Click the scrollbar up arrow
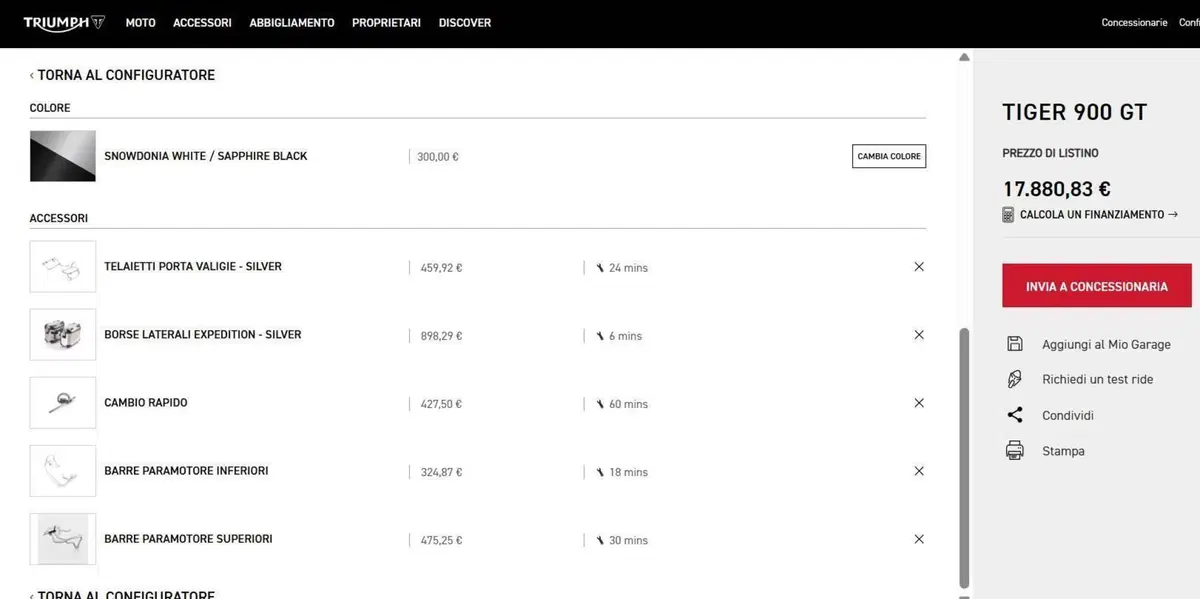Viewport: 1200px width, 599px height. [965, 57]
